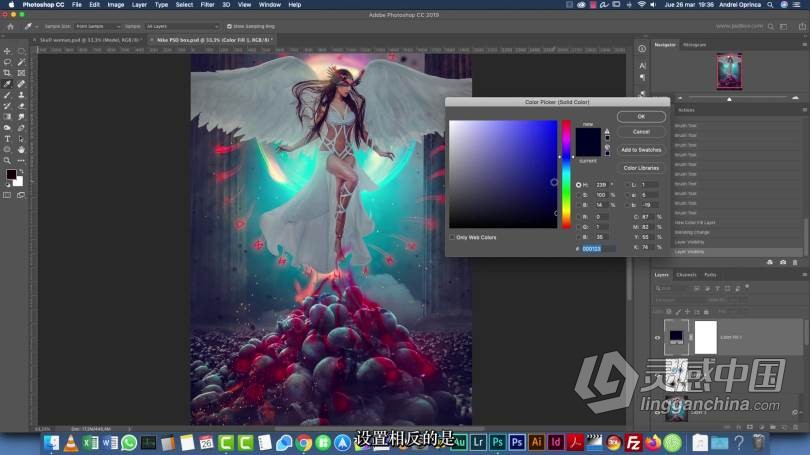Open Lightroom icon in Dock
810x455 pixels.
(x=478, y=442)
